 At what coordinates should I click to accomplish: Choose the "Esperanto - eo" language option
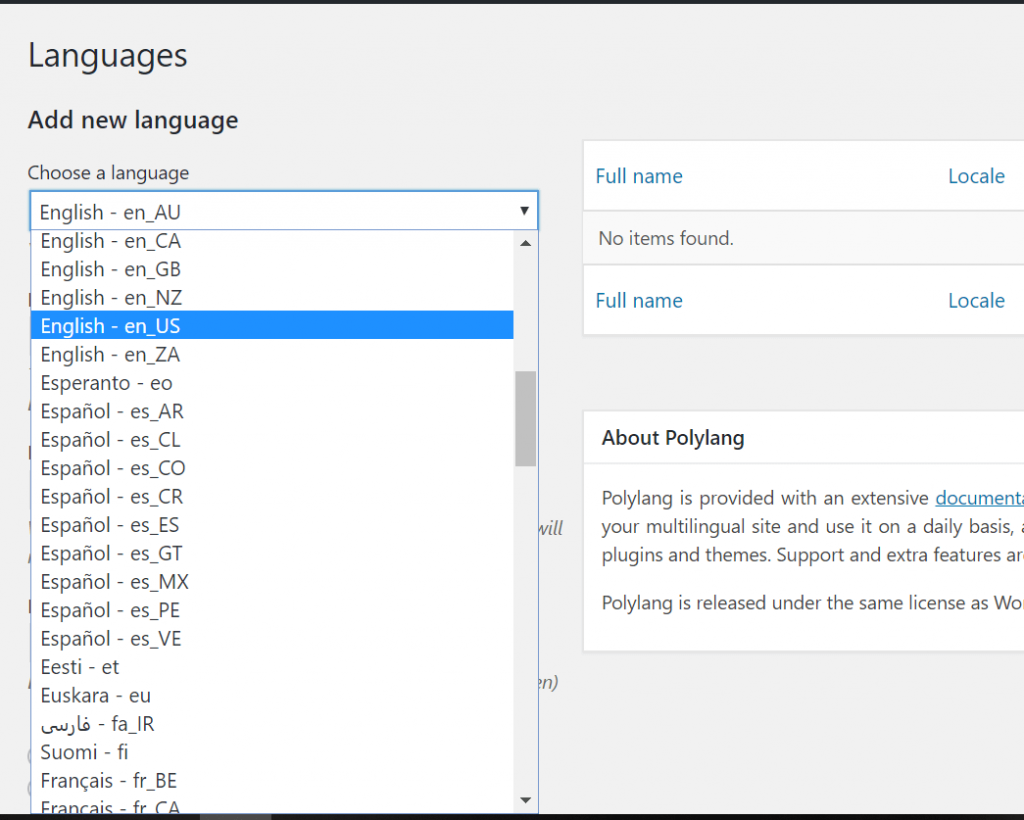106,382
